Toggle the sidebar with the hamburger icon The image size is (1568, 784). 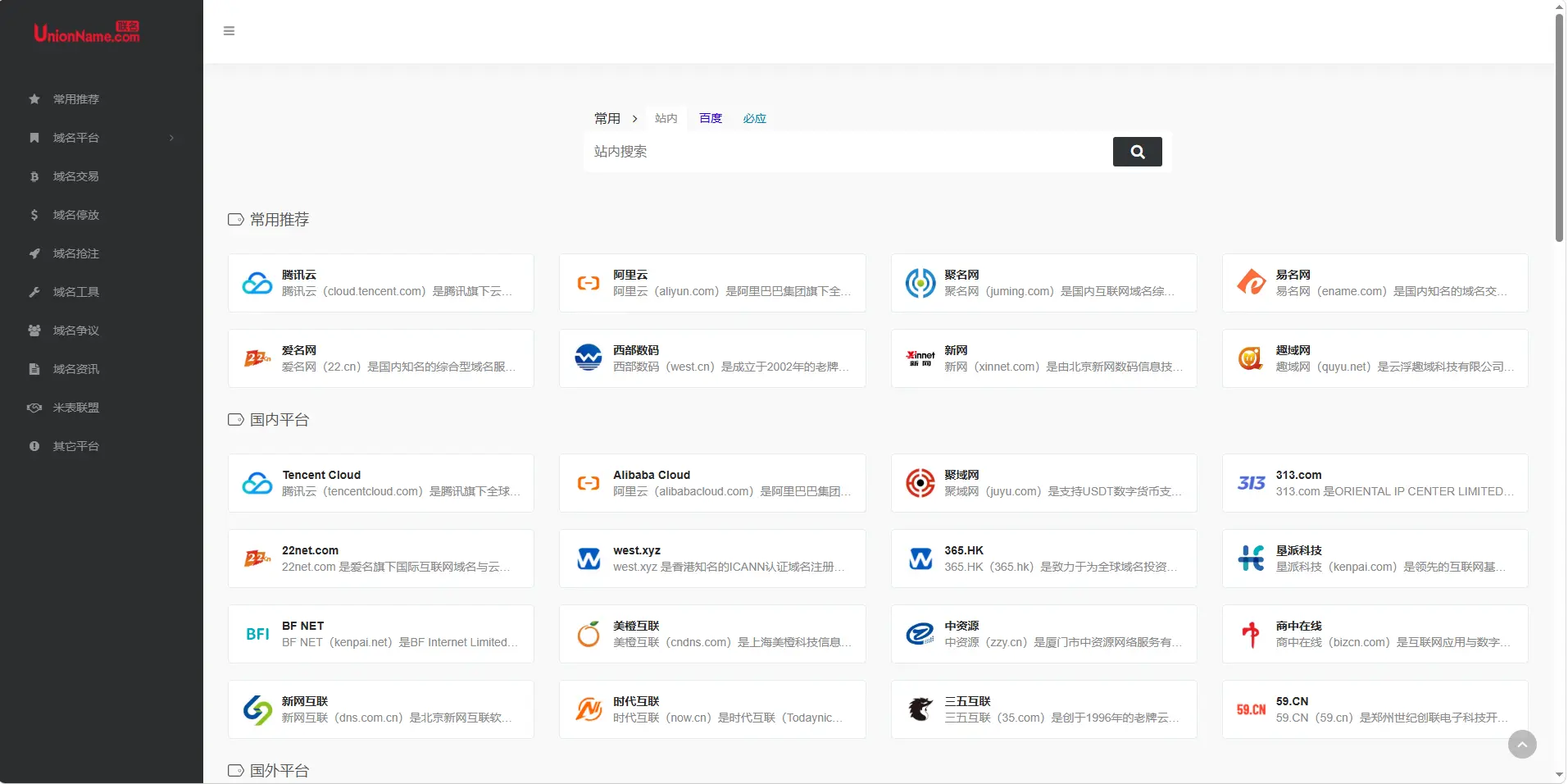(229, 31)
